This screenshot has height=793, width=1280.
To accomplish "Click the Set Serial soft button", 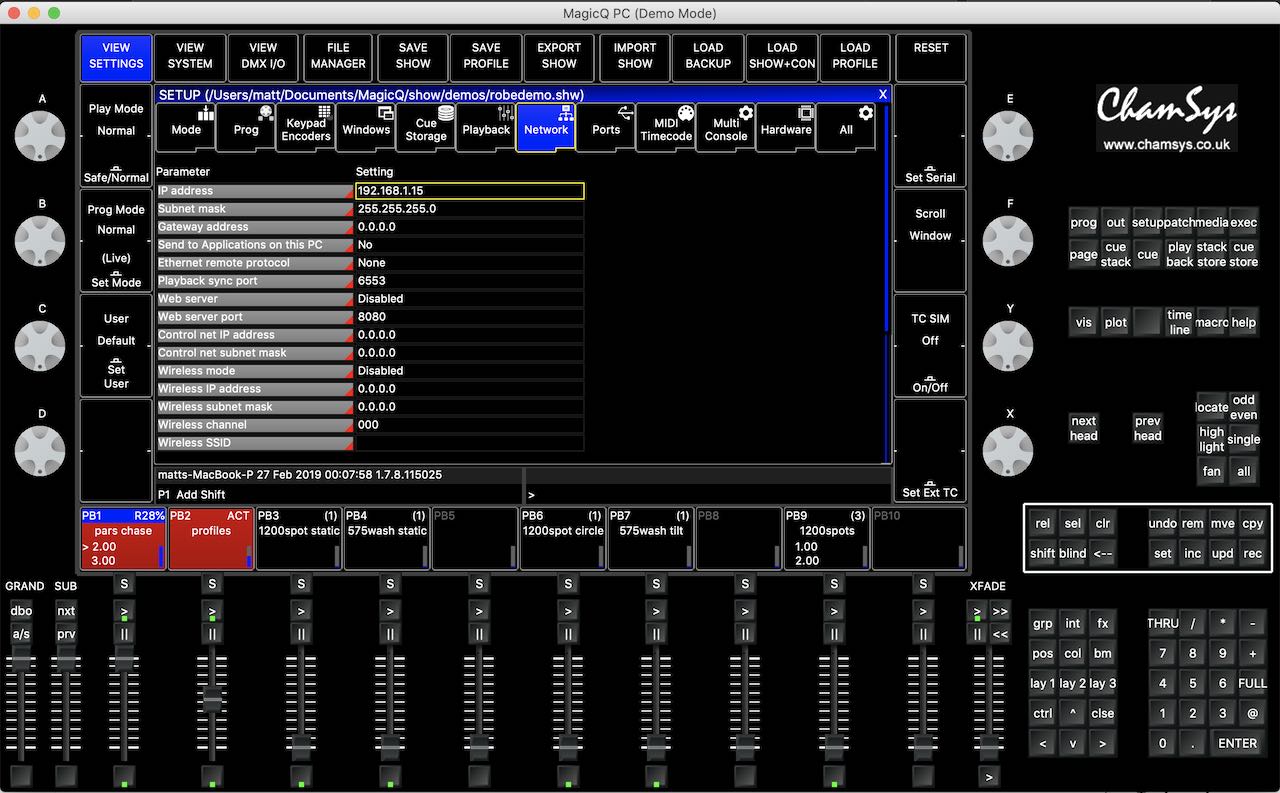I will point(930,136).
